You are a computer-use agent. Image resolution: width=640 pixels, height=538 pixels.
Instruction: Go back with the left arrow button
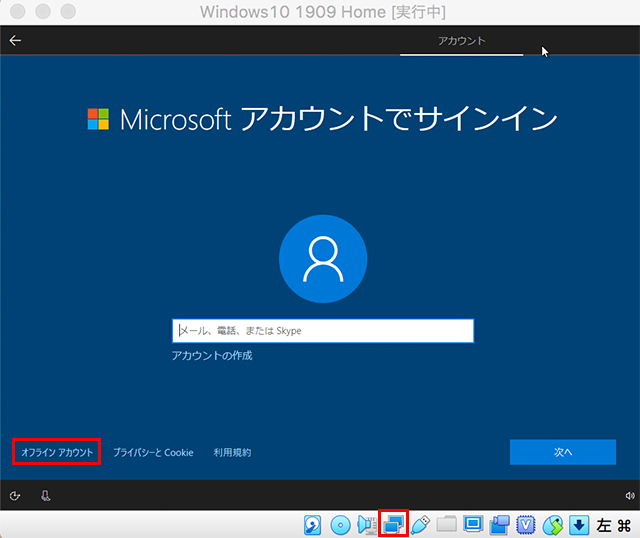[15, 40]
